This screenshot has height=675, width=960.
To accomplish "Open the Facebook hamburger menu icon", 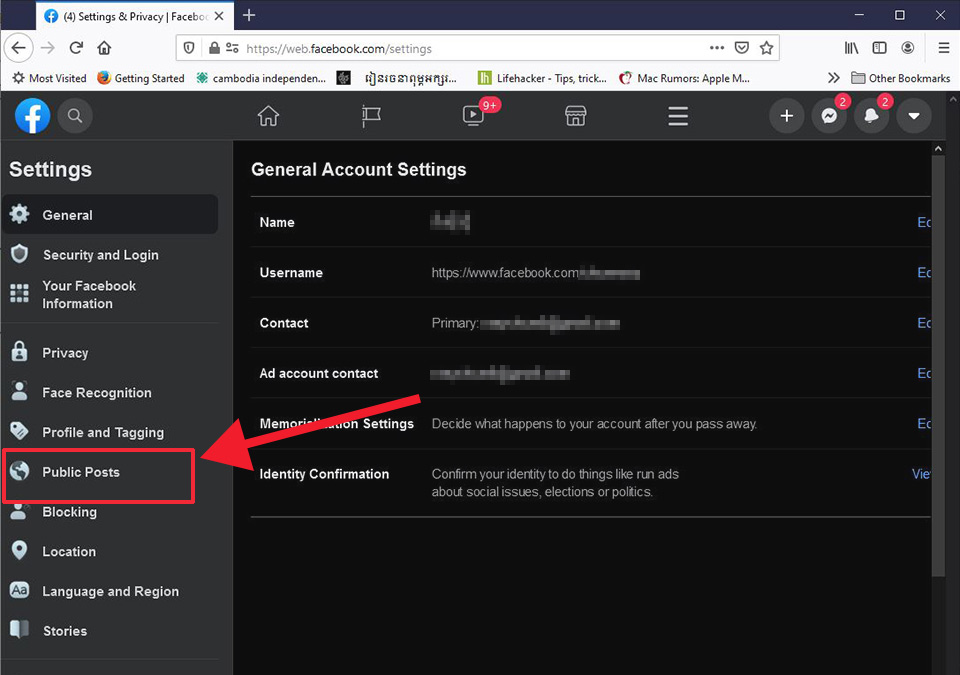I will [678, 116].
